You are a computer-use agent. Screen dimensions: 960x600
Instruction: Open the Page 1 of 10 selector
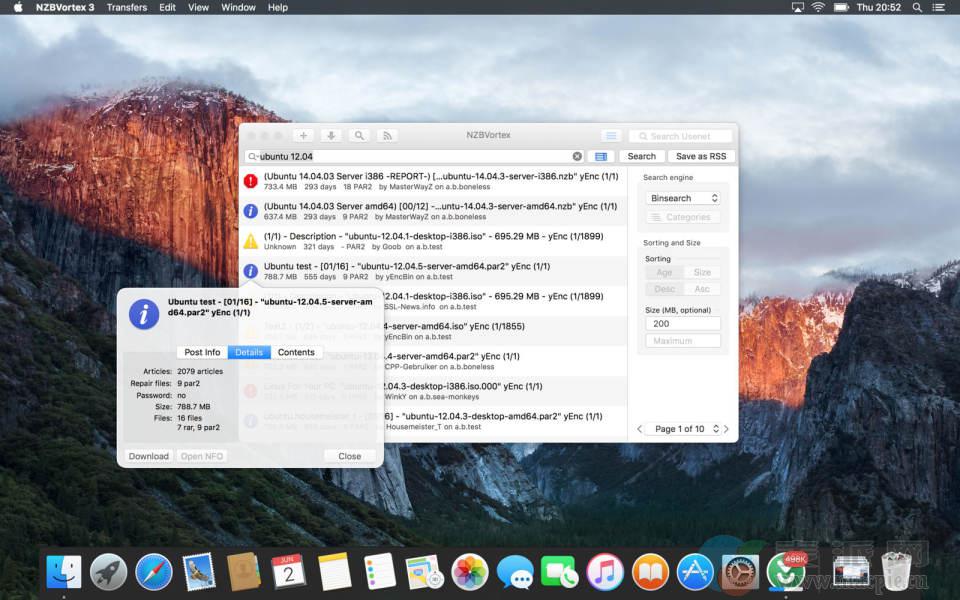(684, 429)
